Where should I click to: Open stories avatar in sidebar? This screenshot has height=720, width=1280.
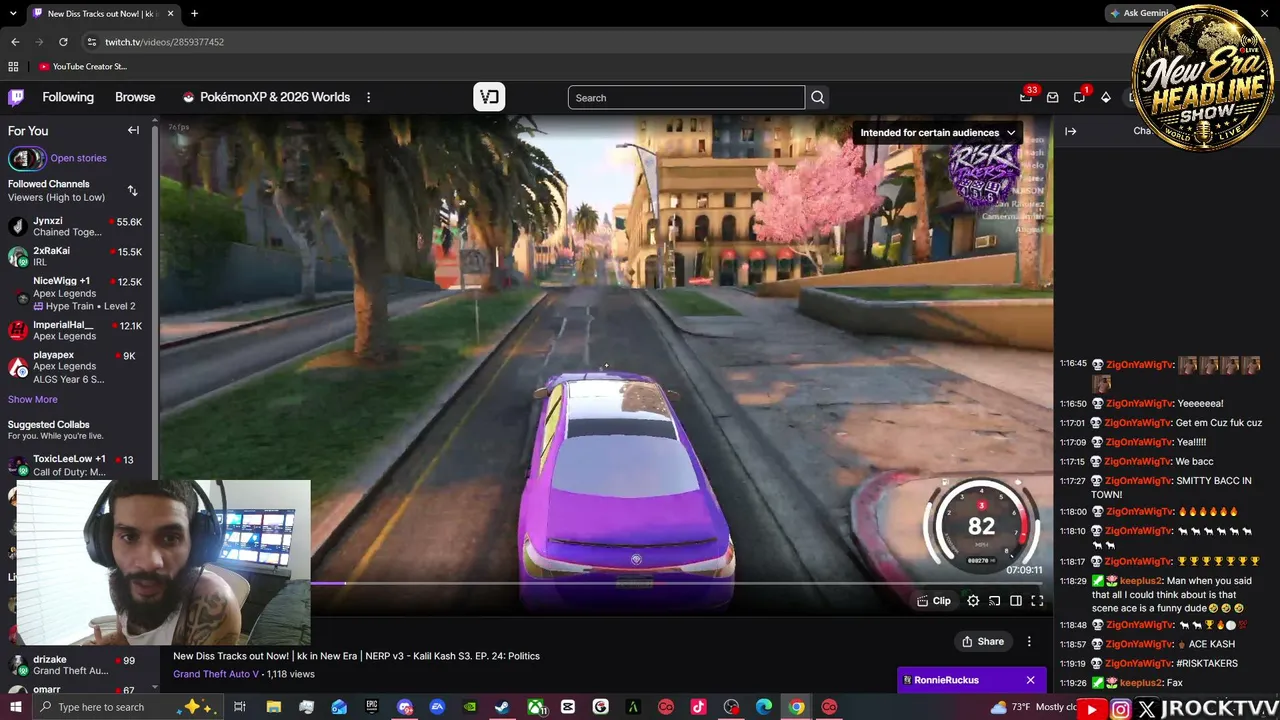(26, 158)
